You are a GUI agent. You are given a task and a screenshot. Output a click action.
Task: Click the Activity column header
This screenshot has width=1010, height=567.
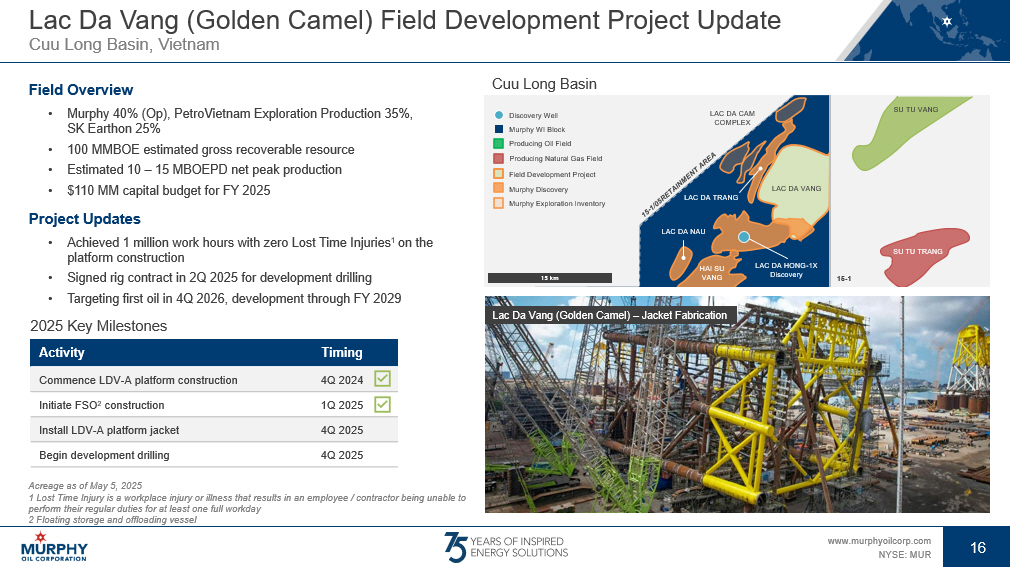click(62, 353)
